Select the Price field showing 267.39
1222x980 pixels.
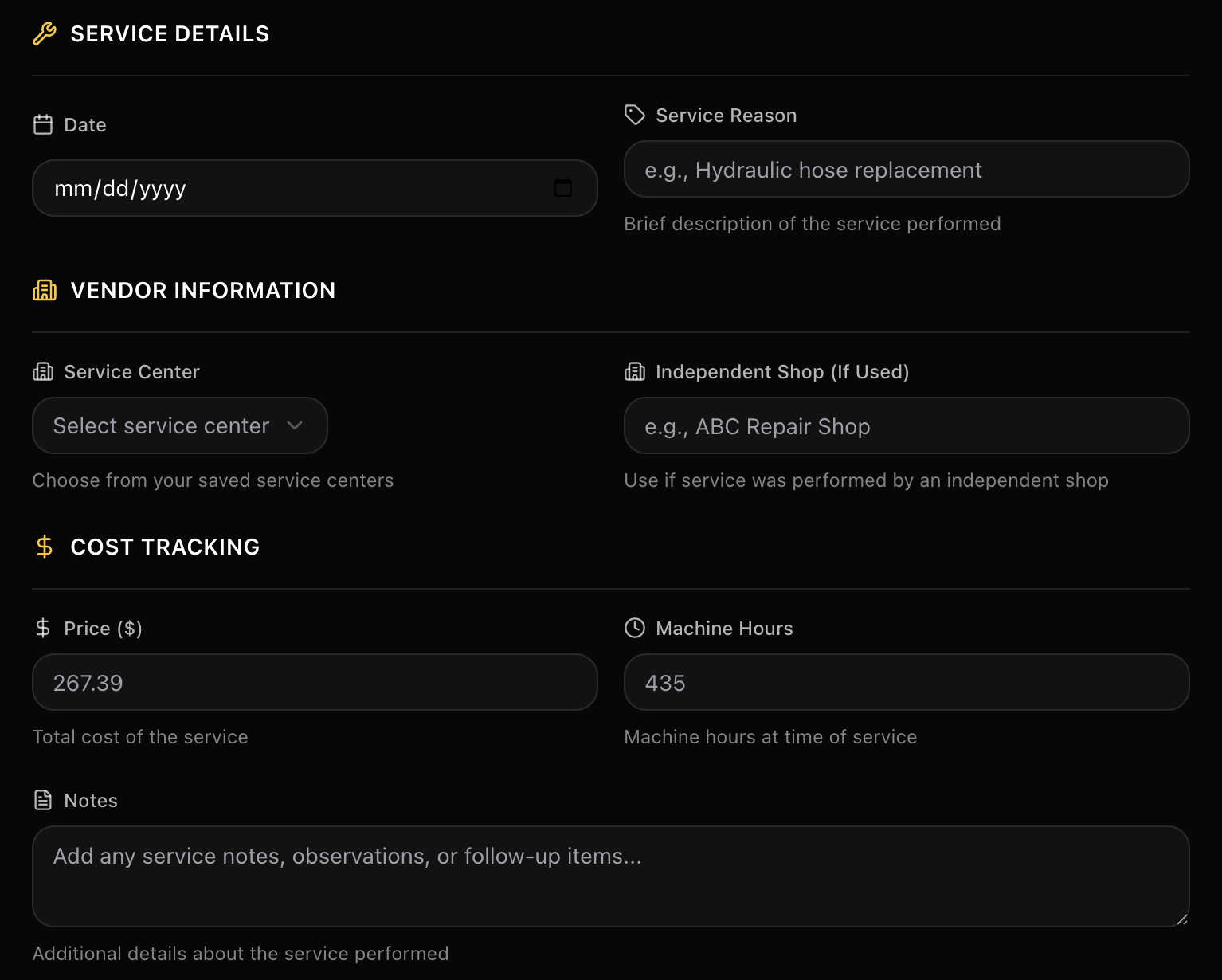314,682
